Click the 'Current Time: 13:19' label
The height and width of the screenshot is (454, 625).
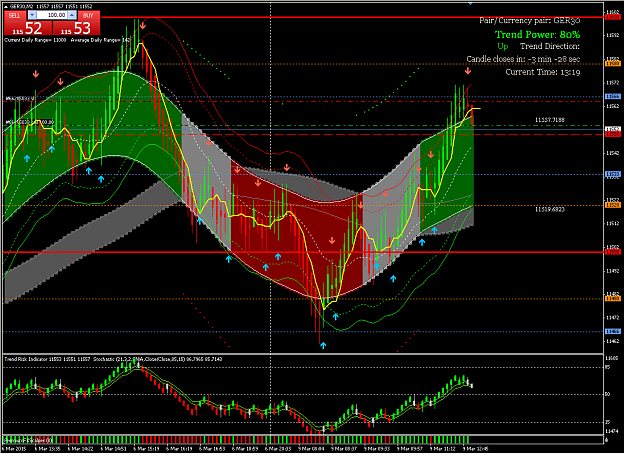pyautogui.click(x=543, y=72)
